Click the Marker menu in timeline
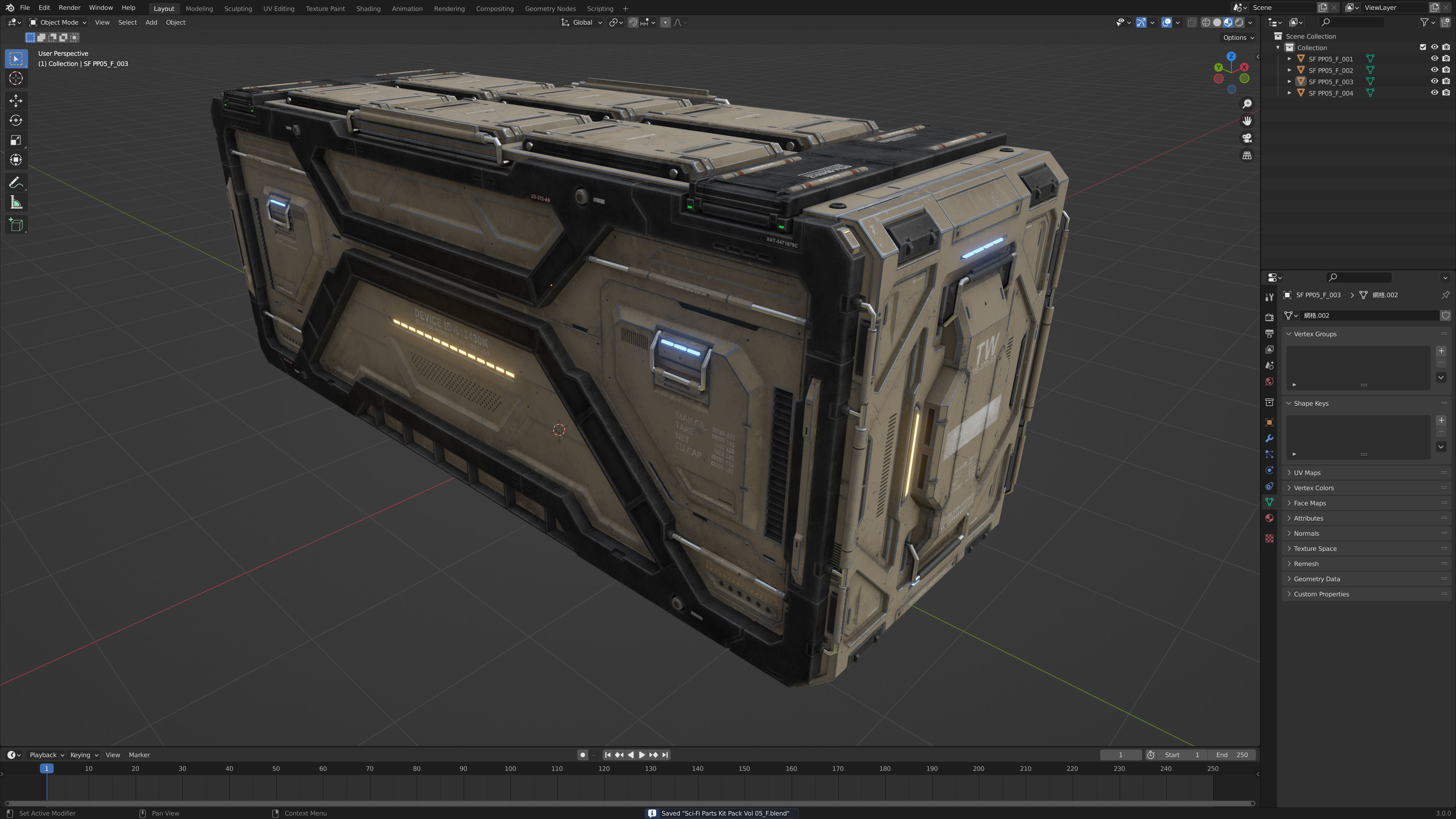 tap(139, 755)
